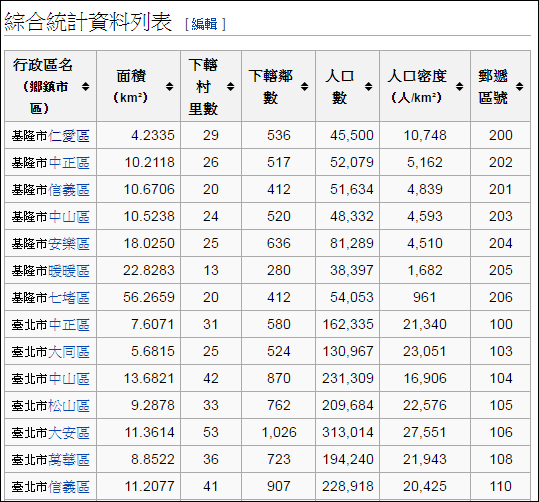This screenshot has width=539, height=502.
Task: Select population value 313,014
Action: [x=348, y=432]
